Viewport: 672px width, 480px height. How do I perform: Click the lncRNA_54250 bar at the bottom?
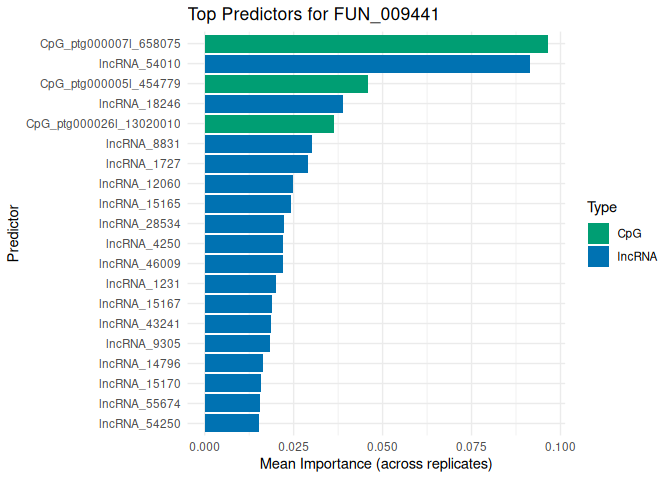pos(231,424)
